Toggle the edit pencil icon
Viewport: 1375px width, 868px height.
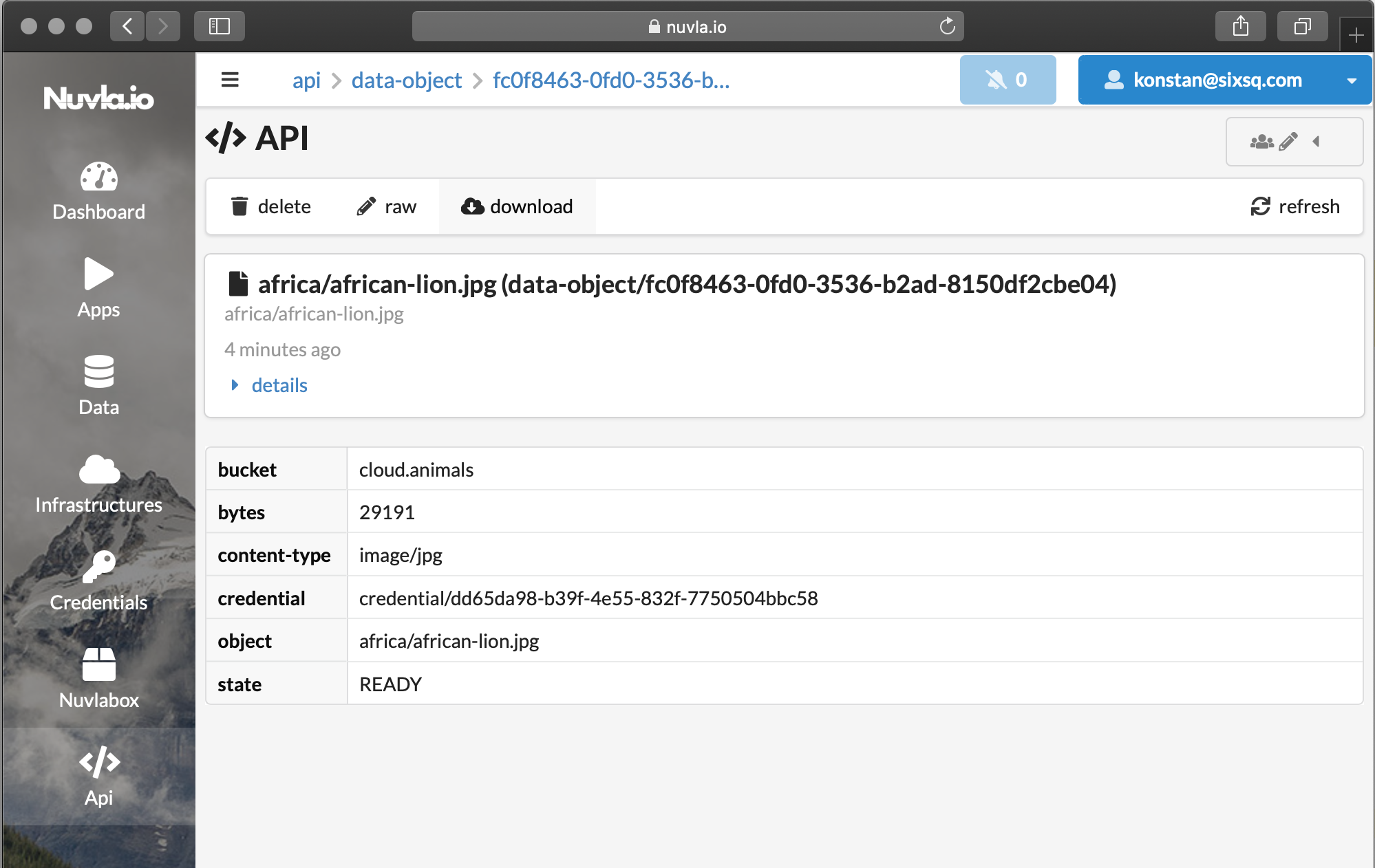1288,140
